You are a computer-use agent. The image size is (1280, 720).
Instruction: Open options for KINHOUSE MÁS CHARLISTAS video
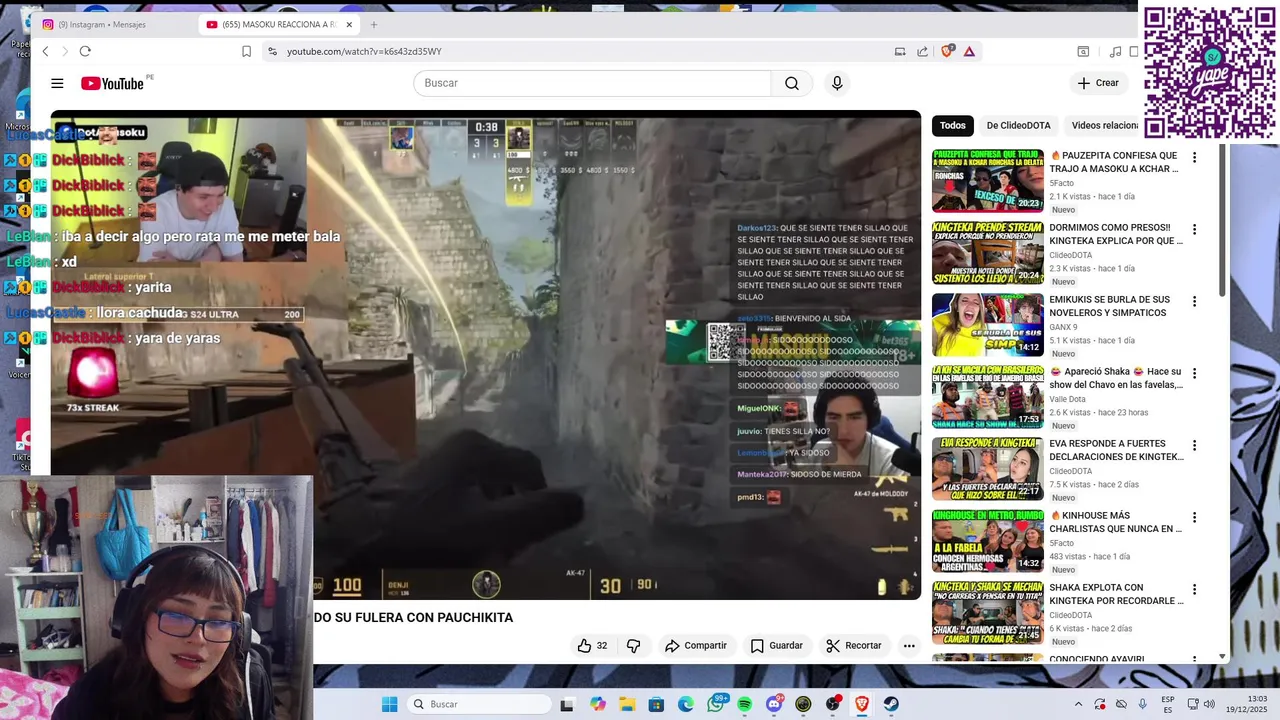(1194, 517)
